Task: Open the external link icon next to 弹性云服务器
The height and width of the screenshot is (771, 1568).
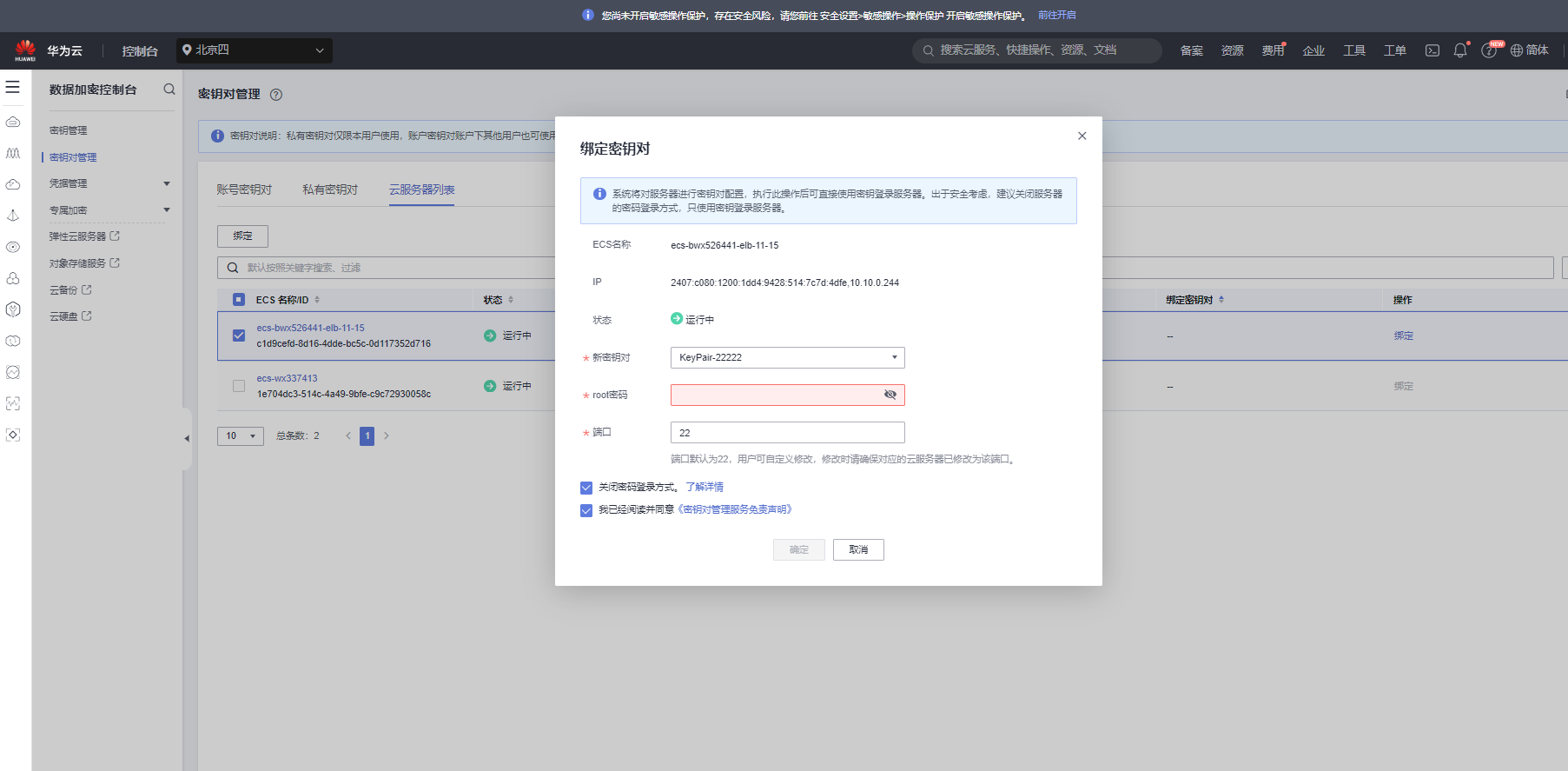Action: 115,236
